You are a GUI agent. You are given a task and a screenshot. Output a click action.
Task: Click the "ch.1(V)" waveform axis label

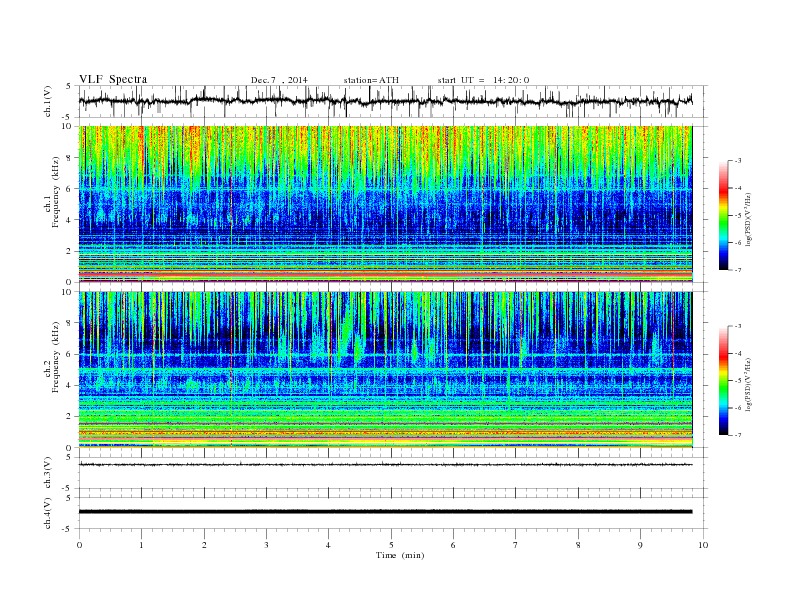[x=48, y=103]
